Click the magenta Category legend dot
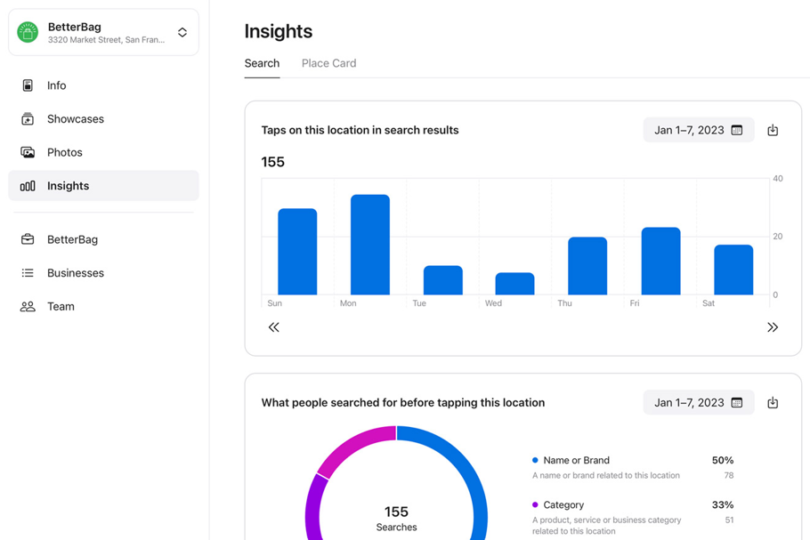Viewport: 810px width, 540px height. (x=535, y=505)
